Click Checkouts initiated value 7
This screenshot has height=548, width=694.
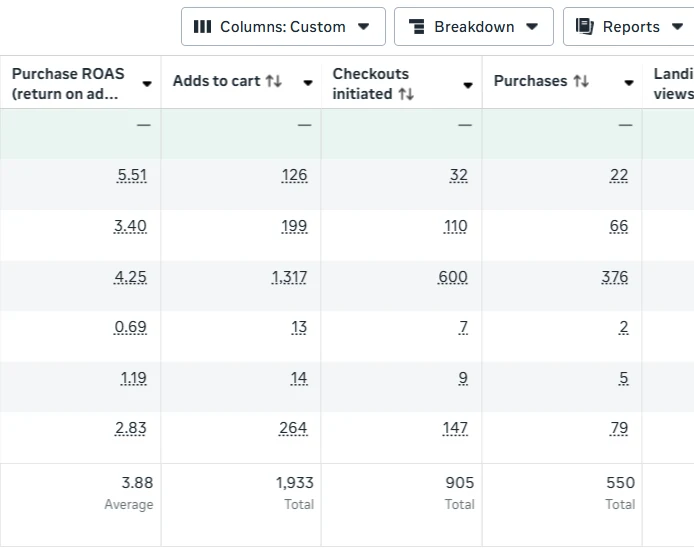463,327
